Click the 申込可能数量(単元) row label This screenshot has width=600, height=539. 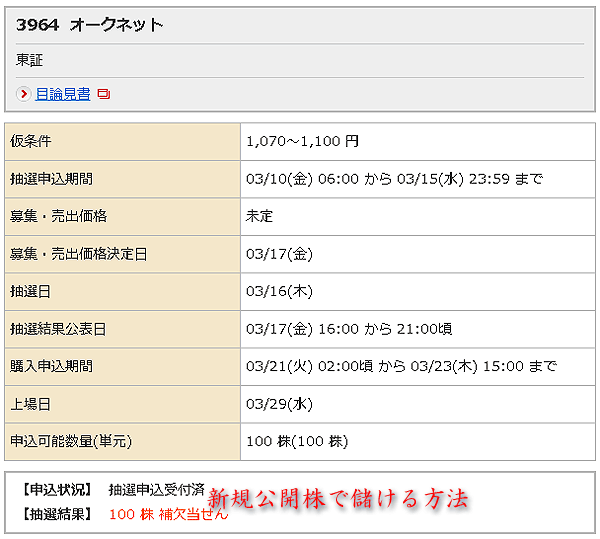71,441
